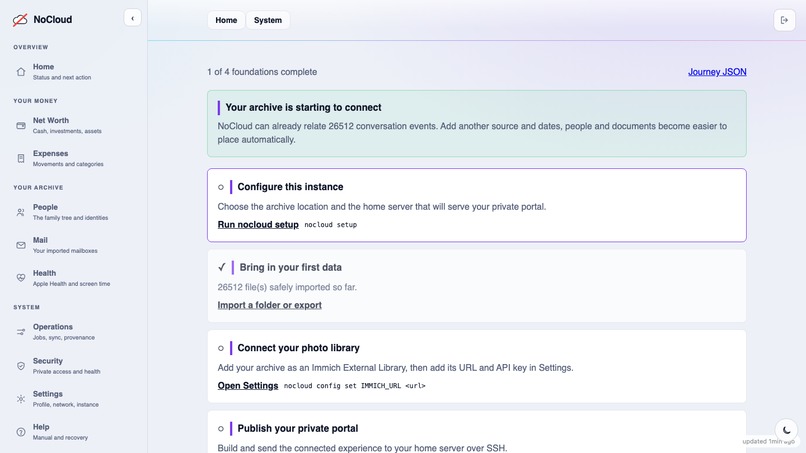Click the 'nocloud config set IMMICH_URL <url>' command
Screen dimensions: 806x453
tap(355, 386)
